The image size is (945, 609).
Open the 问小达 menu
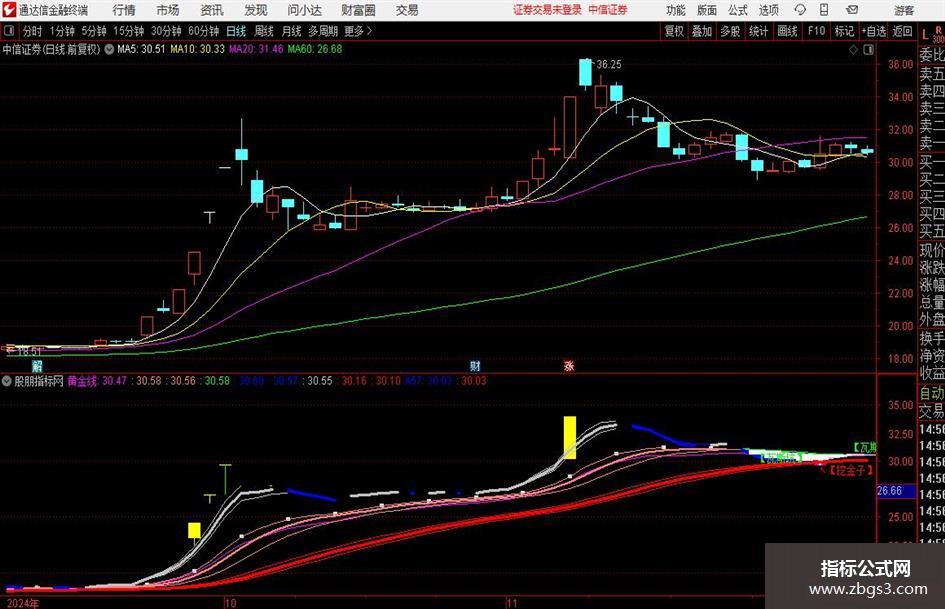coord(304,10)
